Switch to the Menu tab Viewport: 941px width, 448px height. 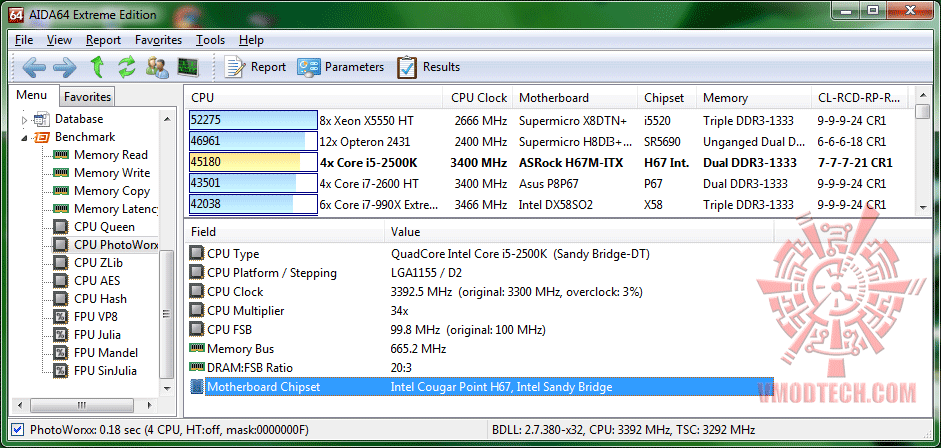pyautogui.click(x=32, y=95)
